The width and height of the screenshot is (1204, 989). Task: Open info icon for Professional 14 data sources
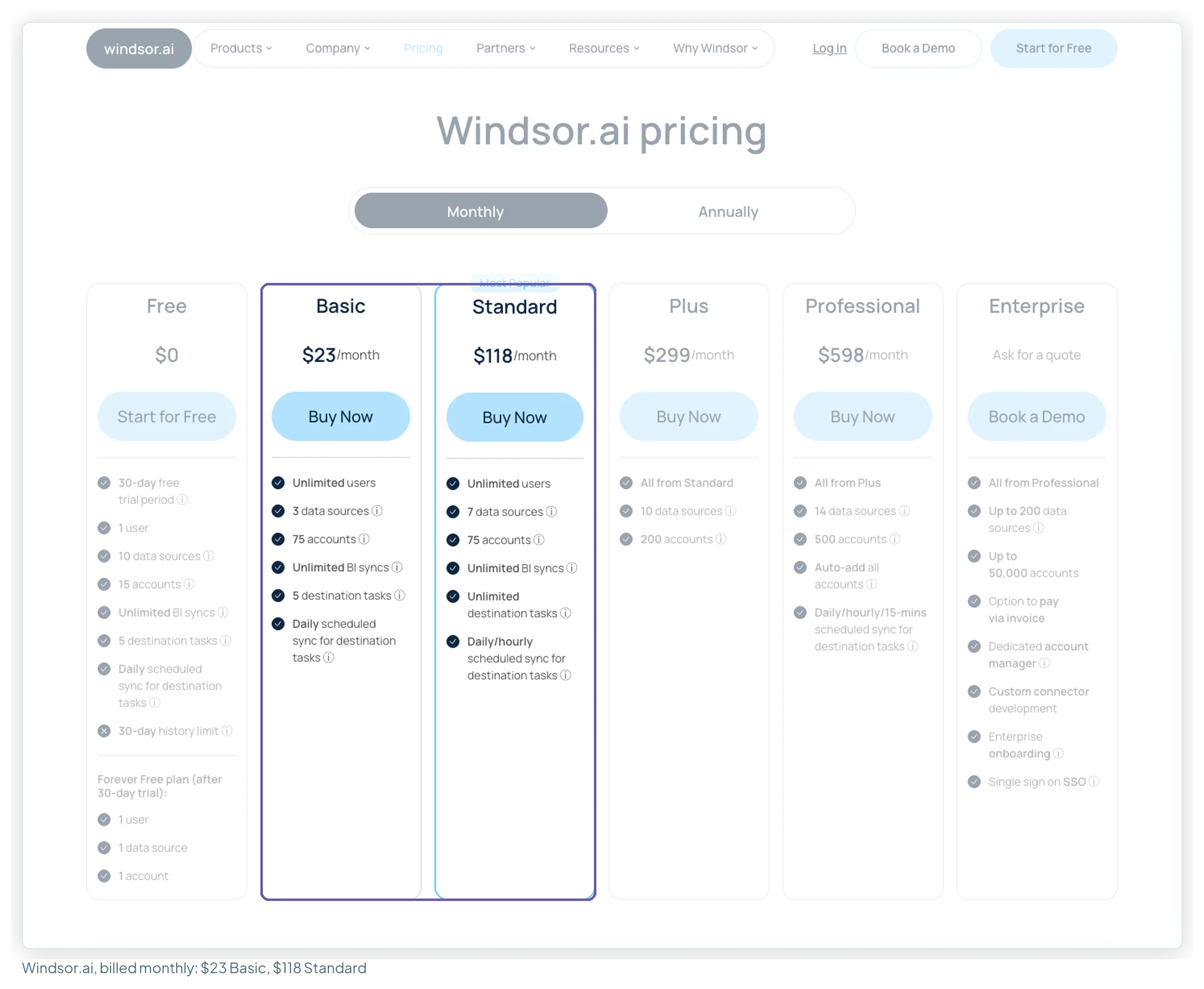click(x=905, y=511)
